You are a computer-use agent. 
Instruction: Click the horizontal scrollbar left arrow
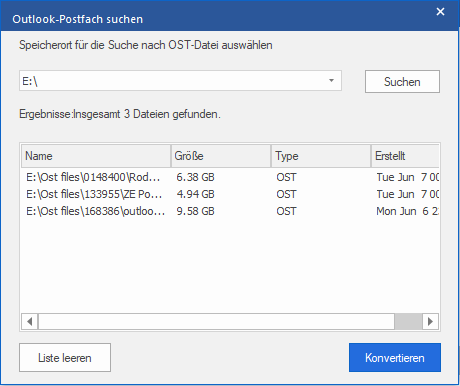point(30,322)
